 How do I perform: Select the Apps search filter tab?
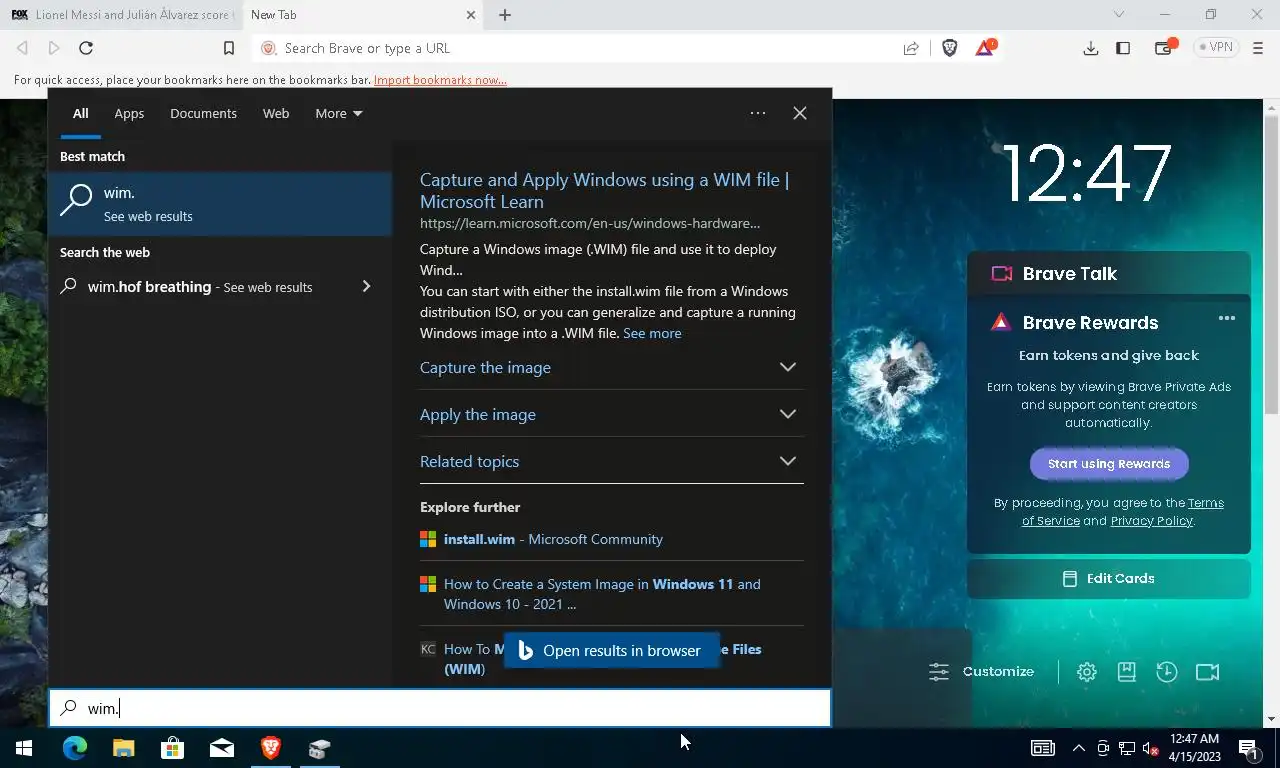129,113
